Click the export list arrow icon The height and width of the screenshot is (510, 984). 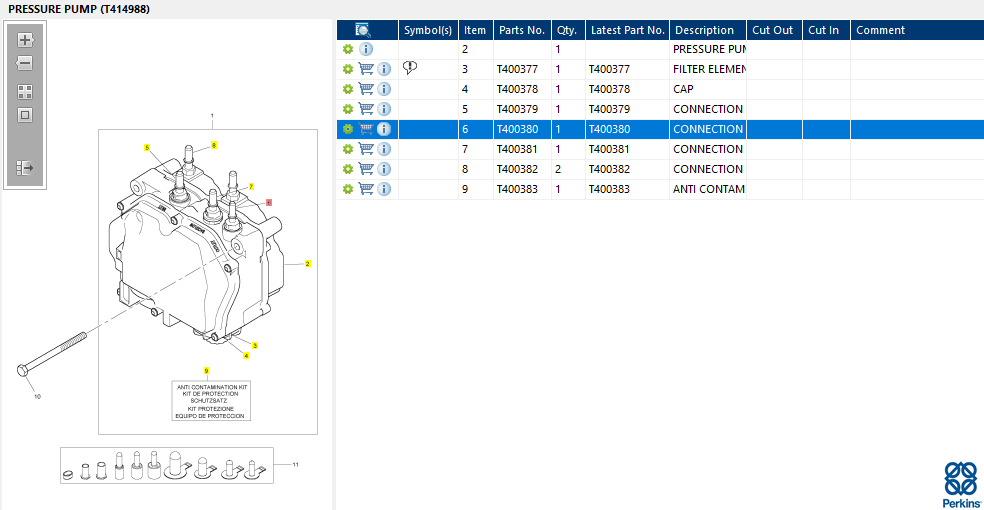(24, 168)
